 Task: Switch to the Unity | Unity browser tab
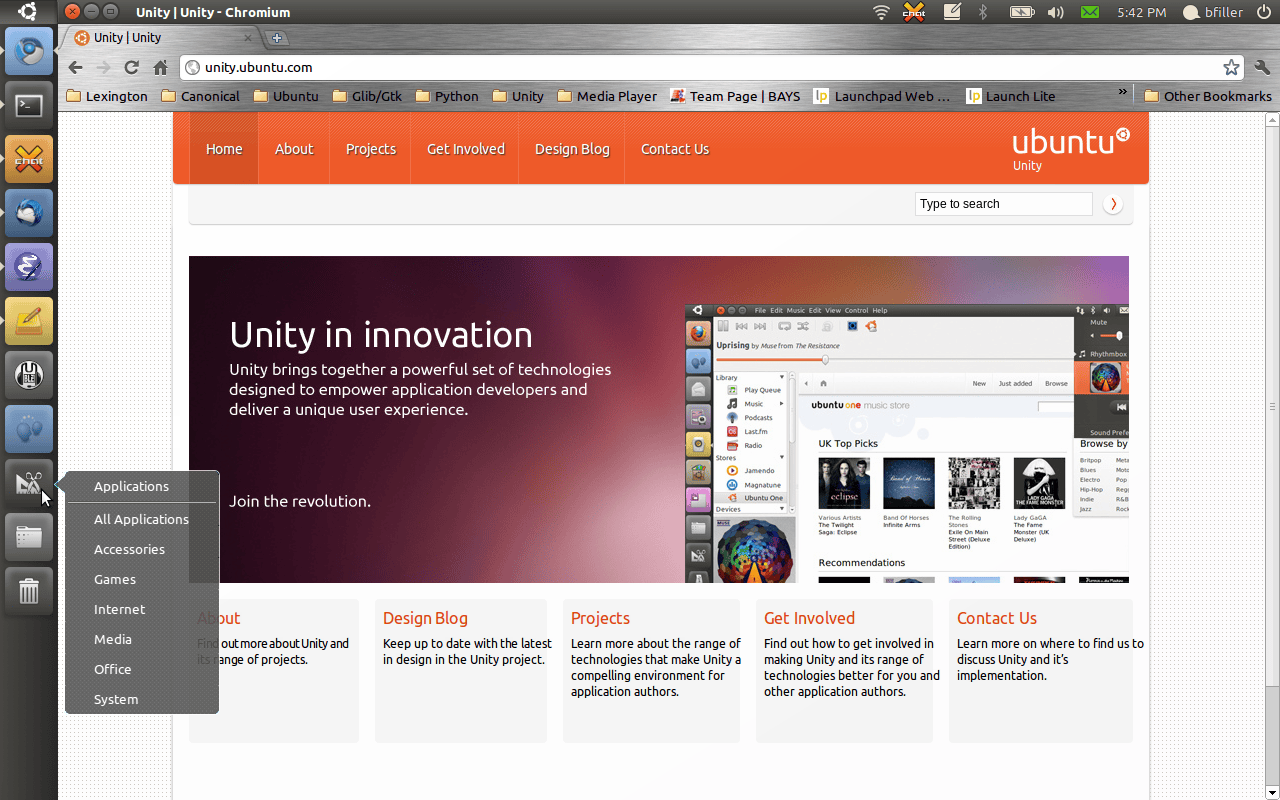tap(161, 38)
